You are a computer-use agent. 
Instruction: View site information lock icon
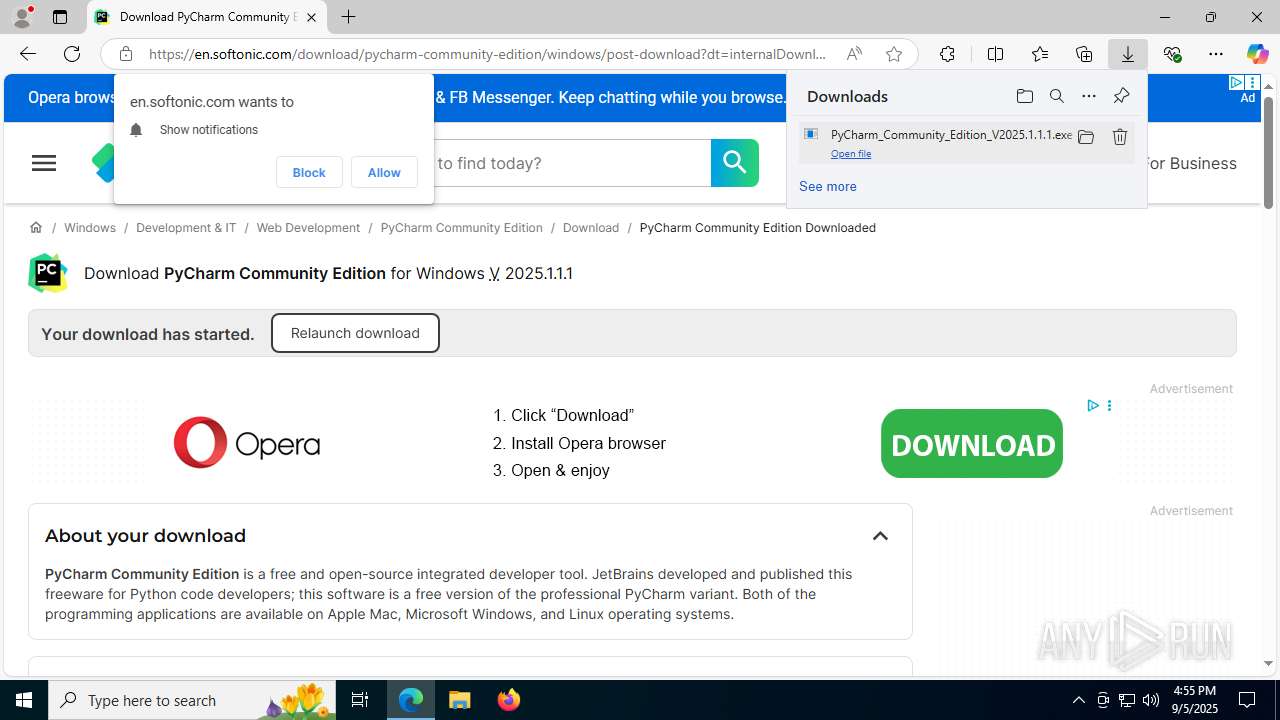tap(125, 54)
